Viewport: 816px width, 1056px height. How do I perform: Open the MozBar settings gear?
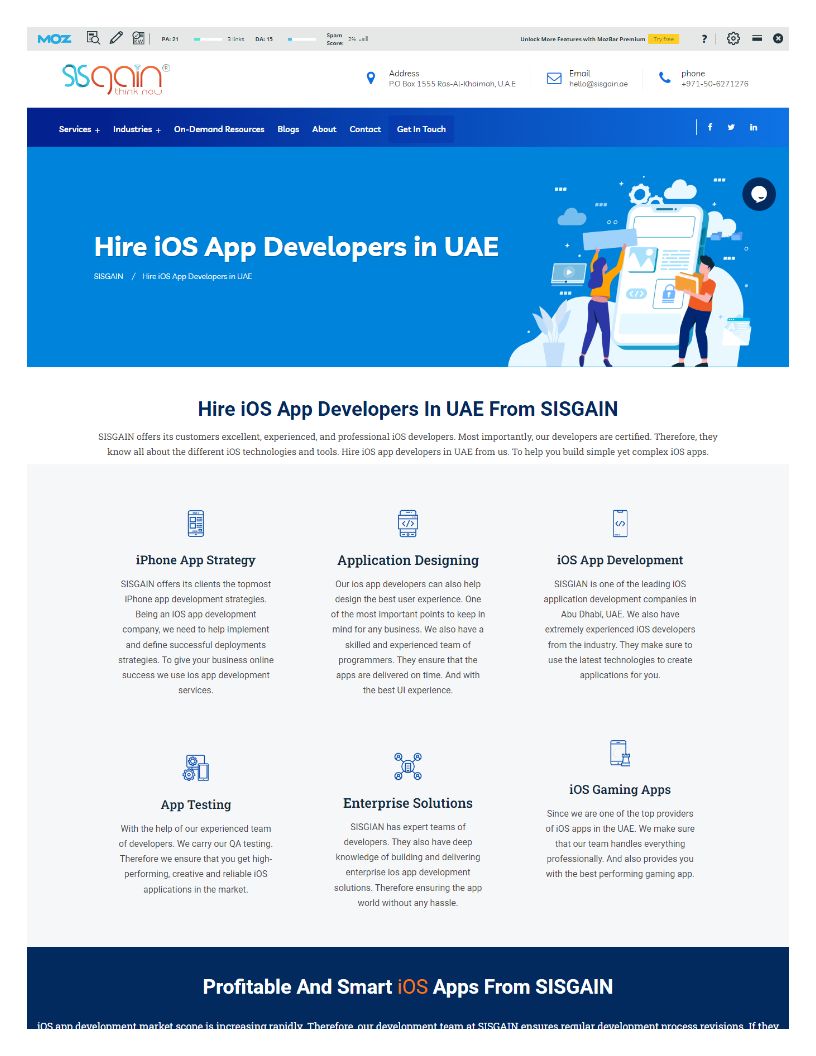(x=733, y=38)
